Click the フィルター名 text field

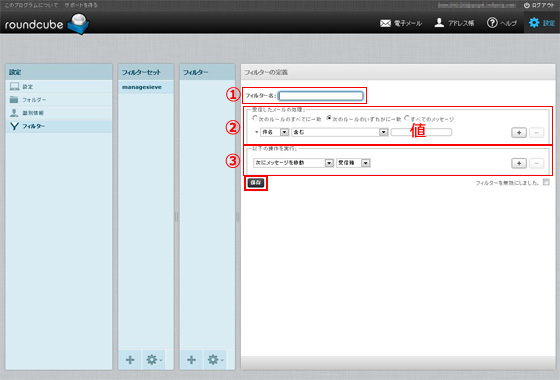pyautogui.click(x=321, y=96)
